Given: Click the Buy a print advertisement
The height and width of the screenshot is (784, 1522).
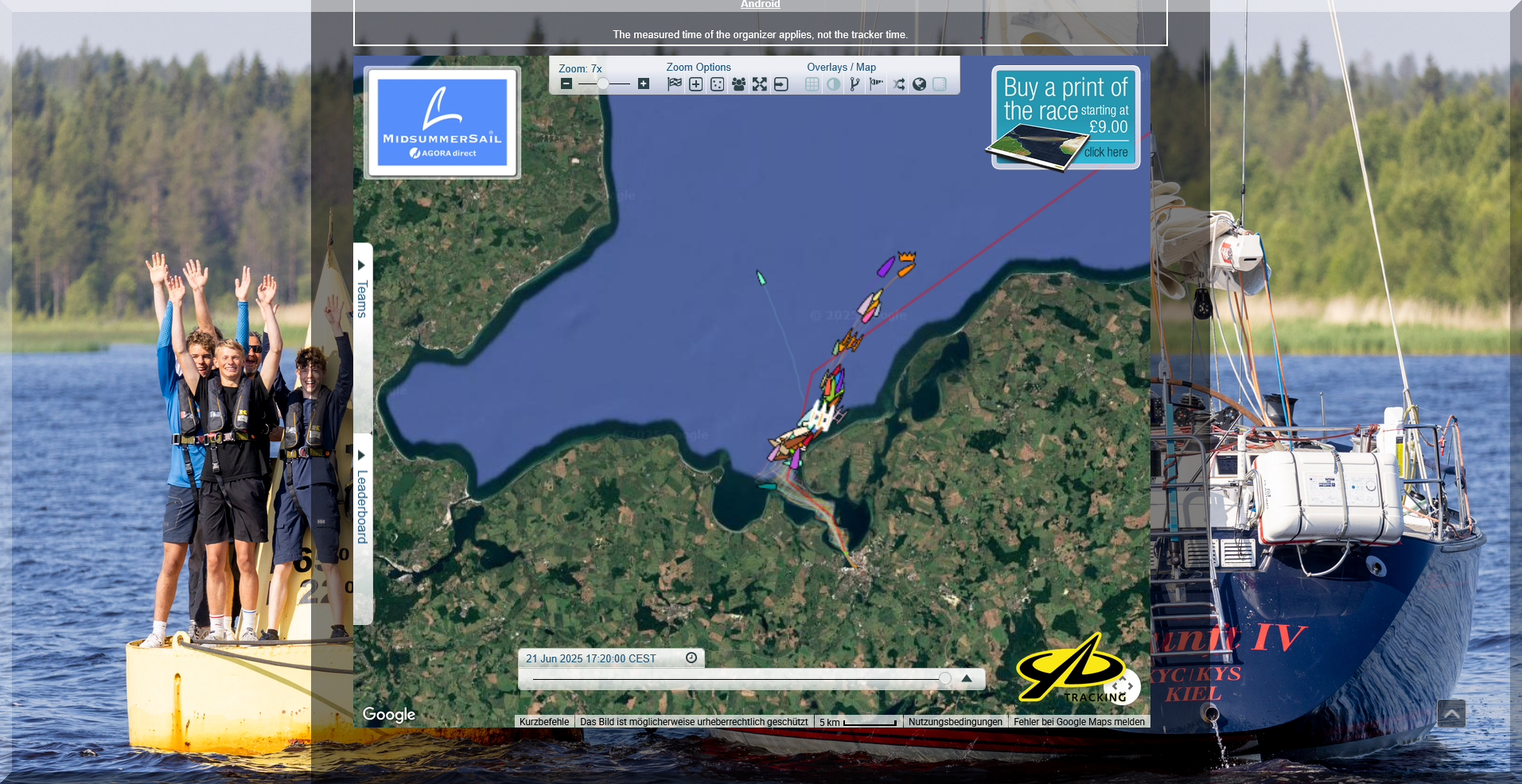Looking at the screenshot, I should 1065,118.
